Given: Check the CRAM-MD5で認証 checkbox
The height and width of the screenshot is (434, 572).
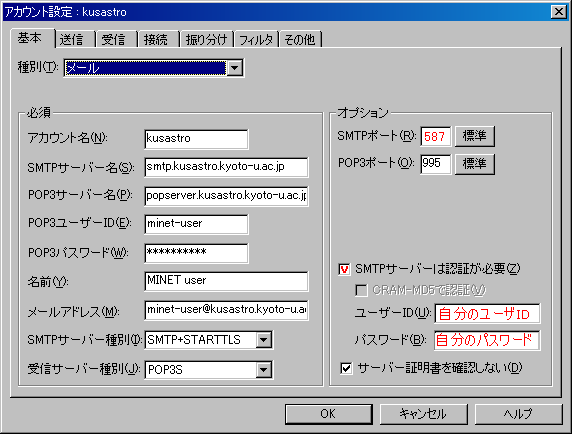Looking at the screenshot, I should [x=361, y=290].
